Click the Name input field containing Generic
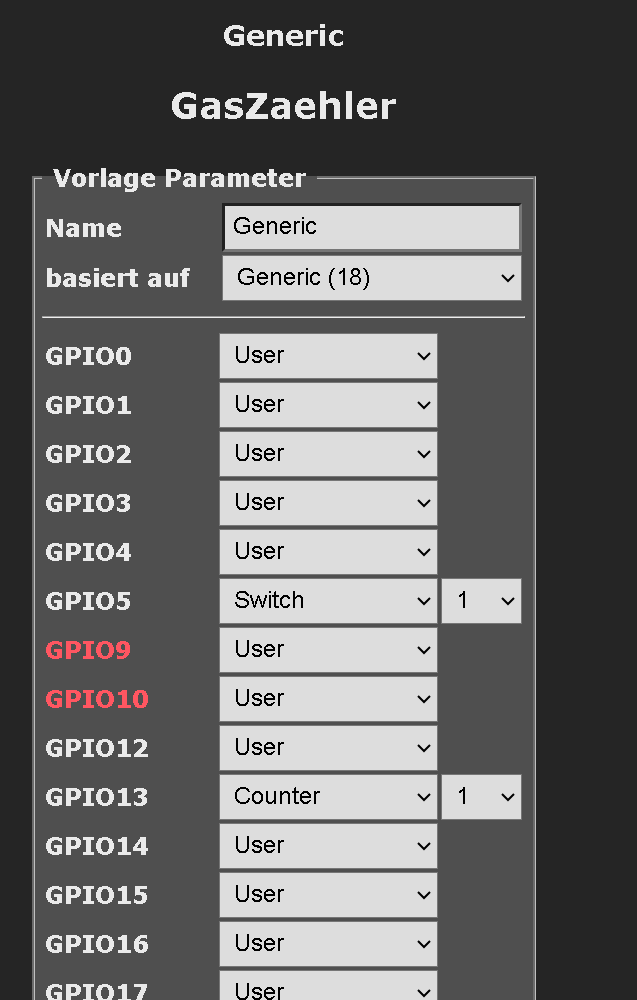This screenshot has width=637, height=1000. coord(372,227)
